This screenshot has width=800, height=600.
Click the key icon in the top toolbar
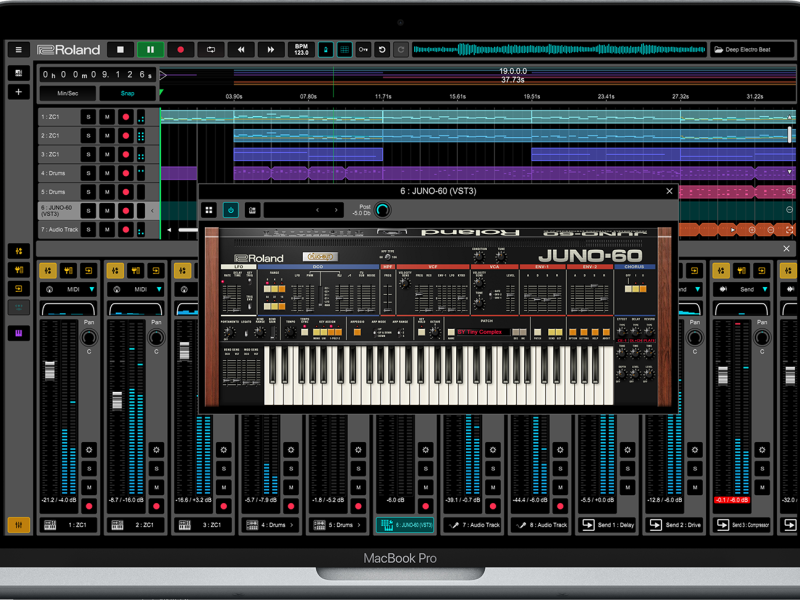tap(363, 49)
